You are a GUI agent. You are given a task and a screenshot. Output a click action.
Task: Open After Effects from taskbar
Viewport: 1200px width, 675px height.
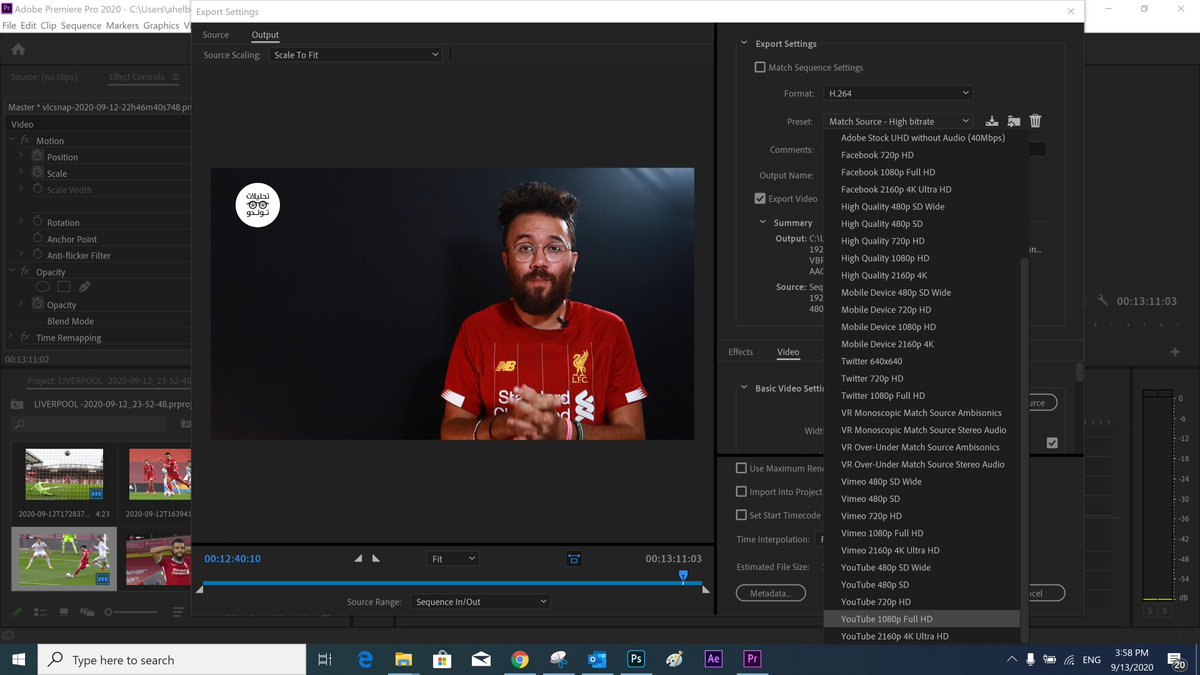coord(713,659)
